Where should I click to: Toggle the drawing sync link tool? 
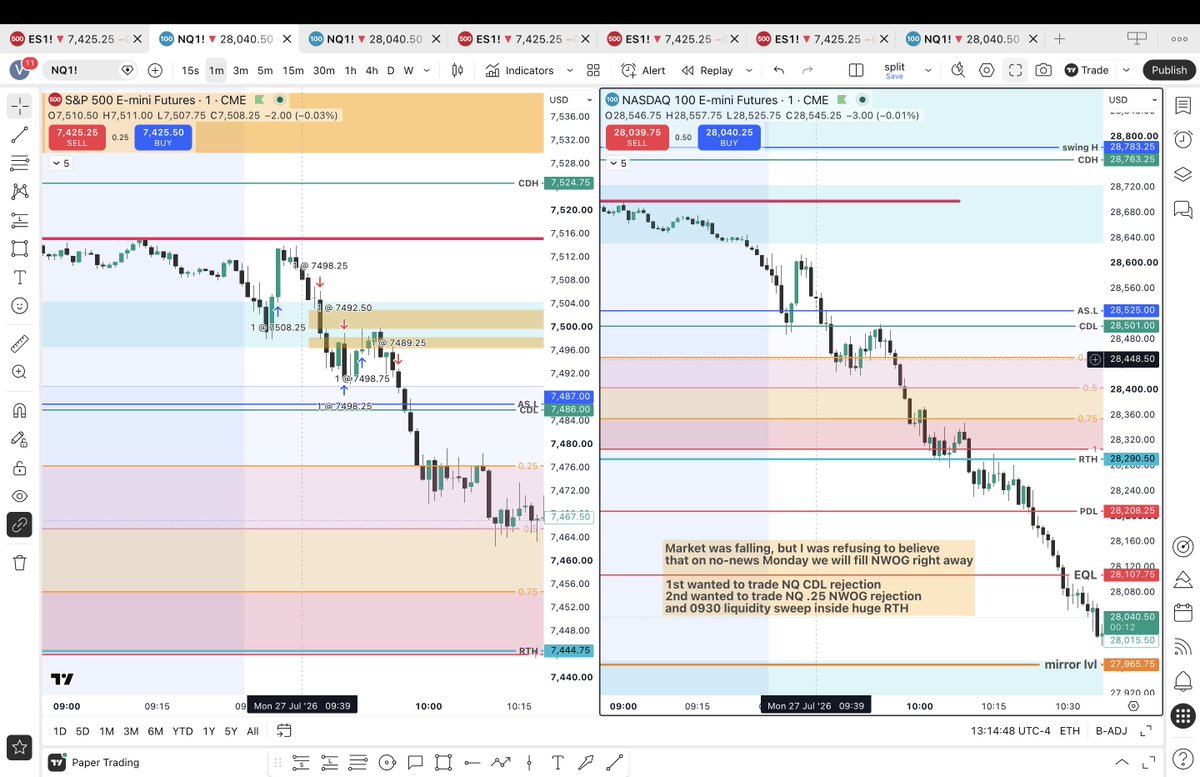[x=20, y=524]
